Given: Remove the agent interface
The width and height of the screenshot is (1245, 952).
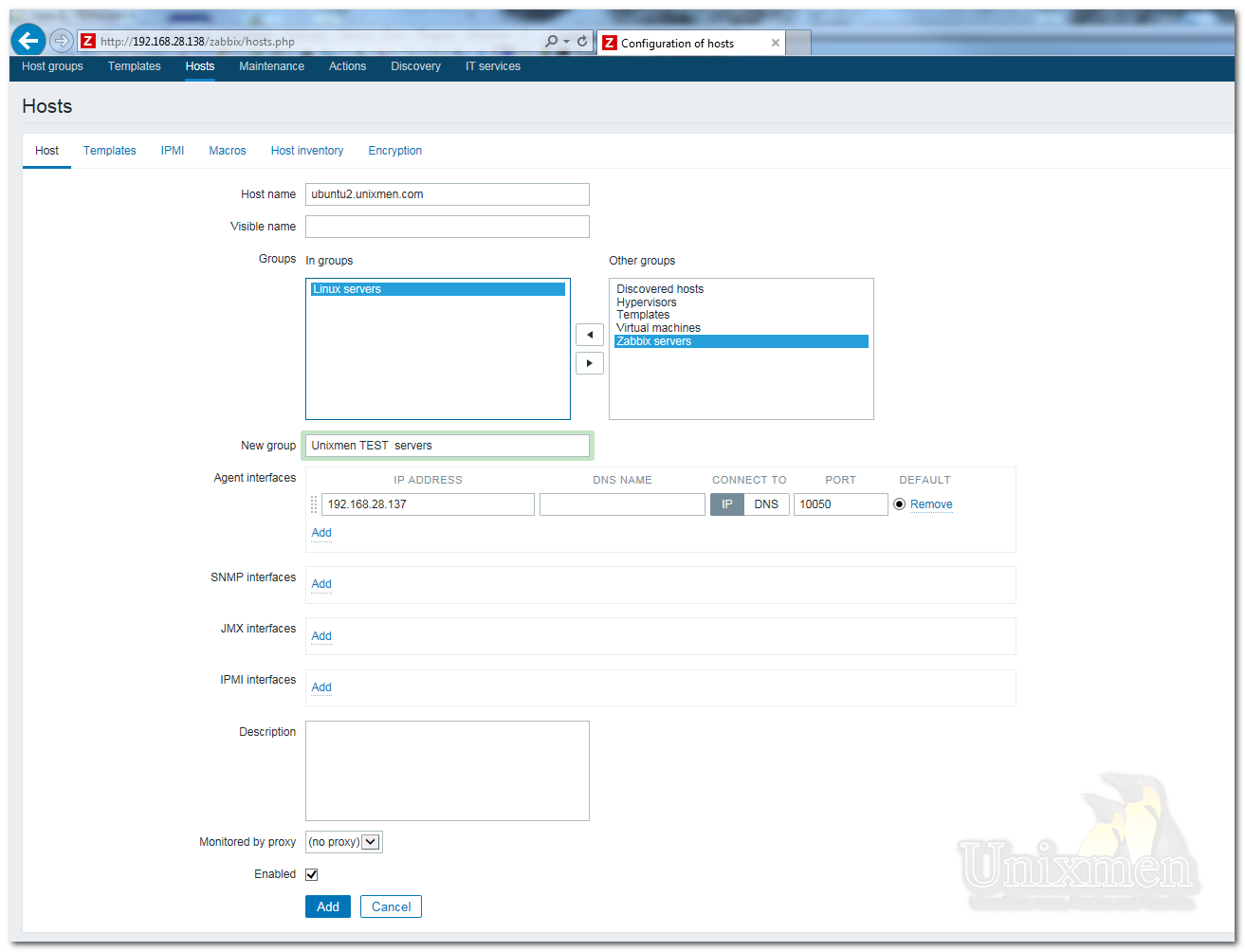Looking at the screenshot, I should 931,504.
